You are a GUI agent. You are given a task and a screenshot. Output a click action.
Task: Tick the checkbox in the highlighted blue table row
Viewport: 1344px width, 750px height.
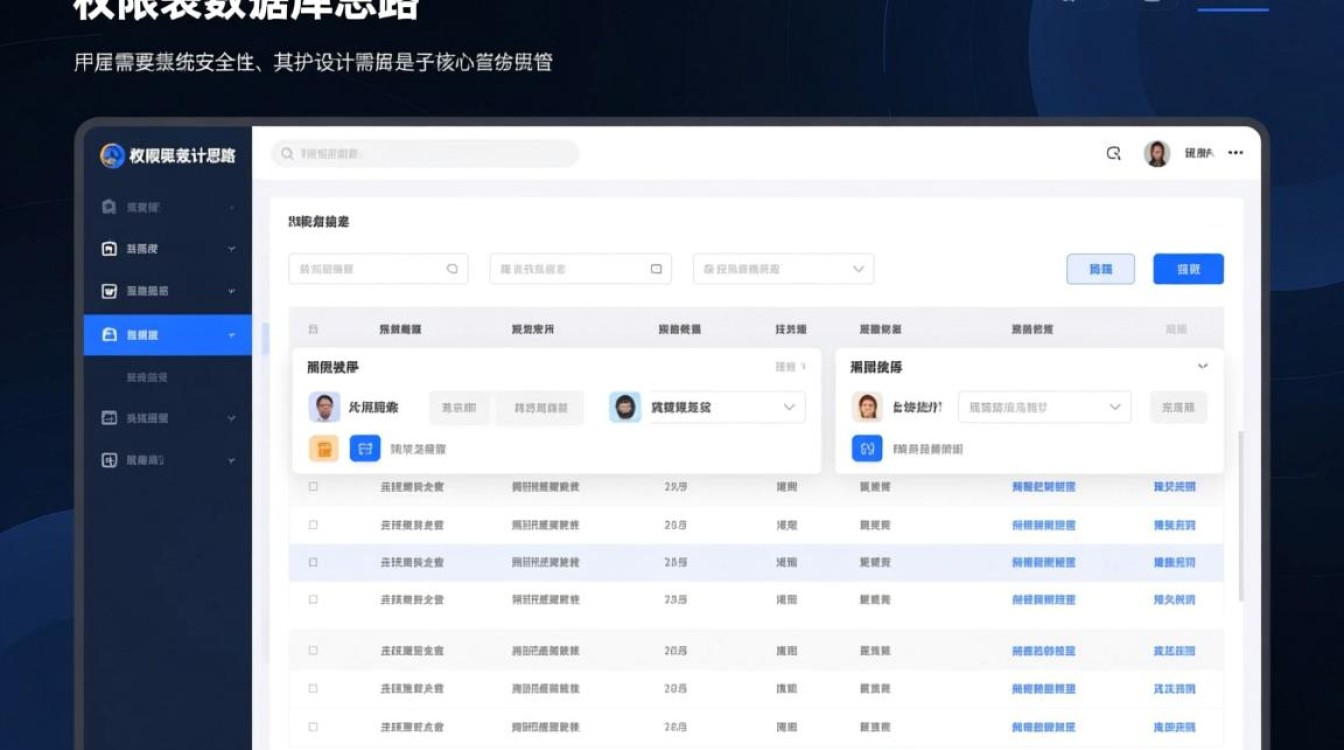(313, 563)
